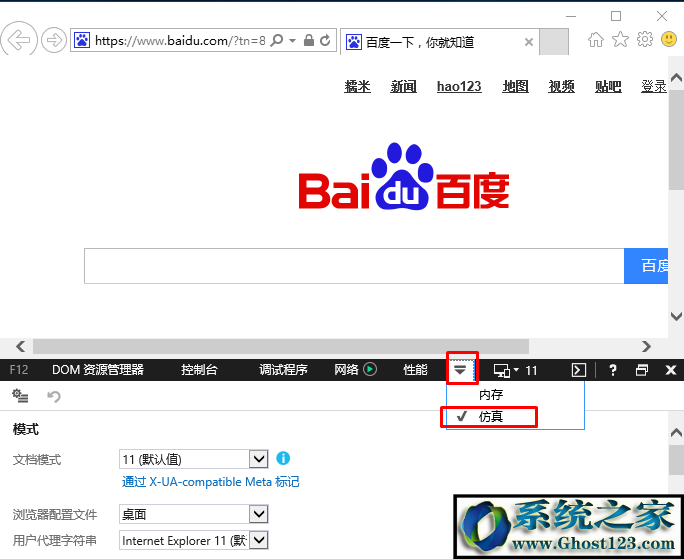Click into the Baidu search input box

tap(354, 266)
